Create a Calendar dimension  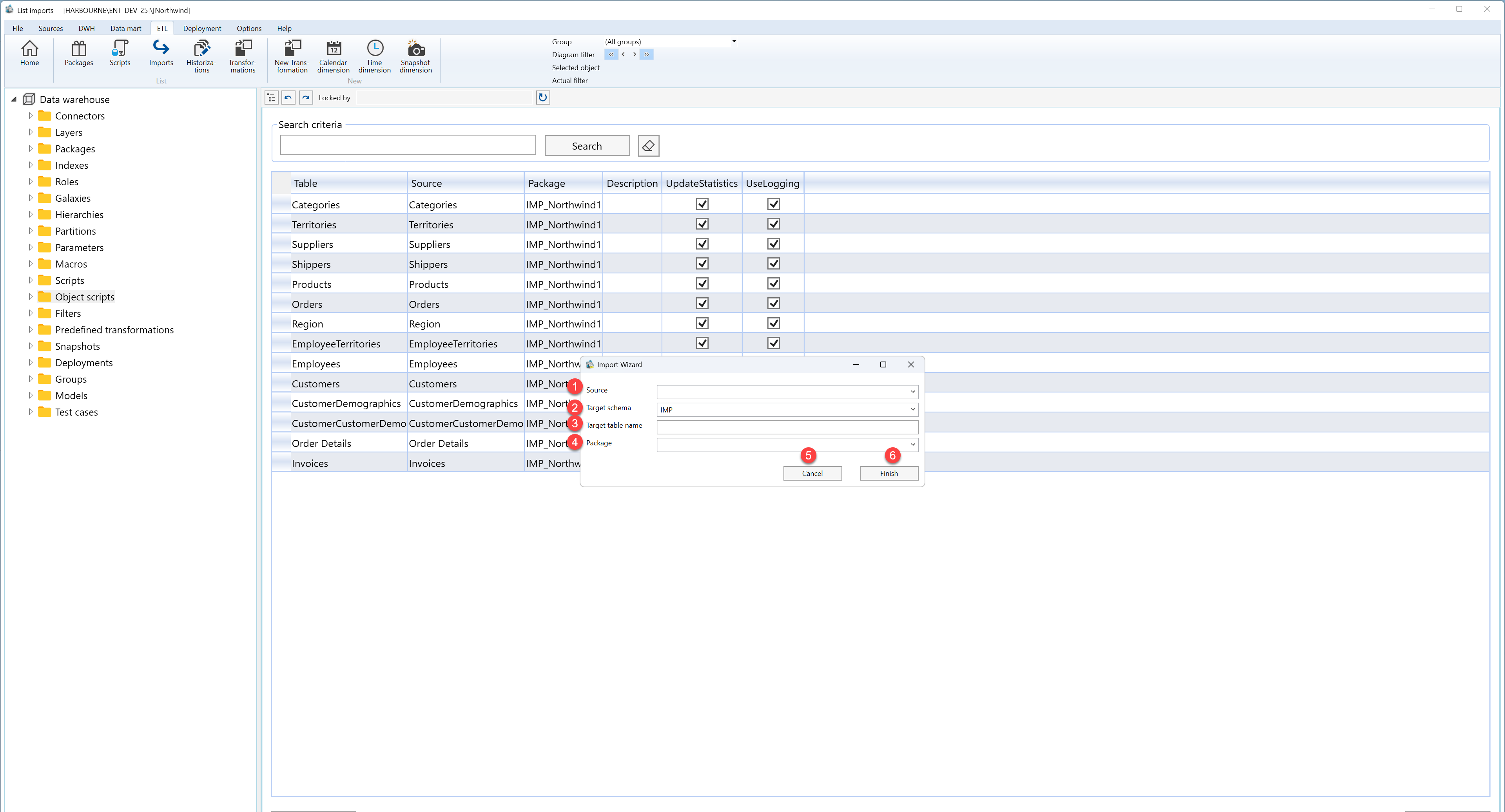tap(333, 56)
